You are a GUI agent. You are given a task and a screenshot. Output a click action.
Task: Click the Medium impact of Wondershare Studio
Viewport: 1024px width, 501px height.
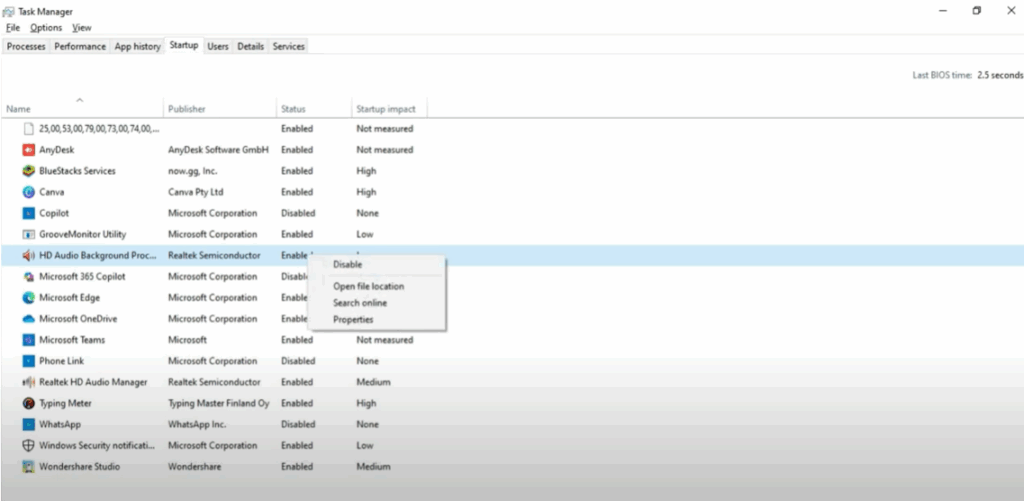point(374,466)
